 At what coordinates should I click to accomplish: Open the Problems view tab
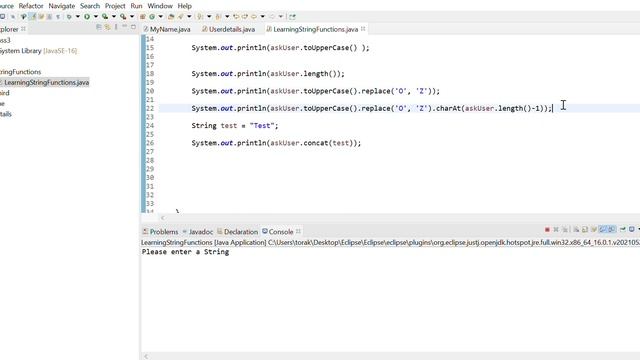(x=160, y=231)
